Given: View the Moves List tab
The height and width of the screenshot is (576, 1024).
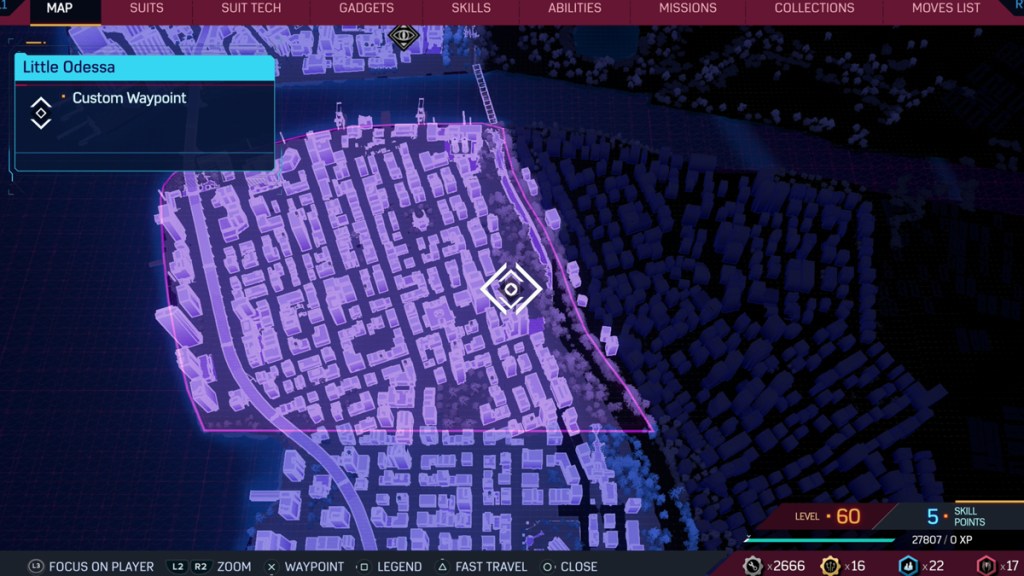Looking at the screenshot, I should pyautogui.click(x=946, y=8).
